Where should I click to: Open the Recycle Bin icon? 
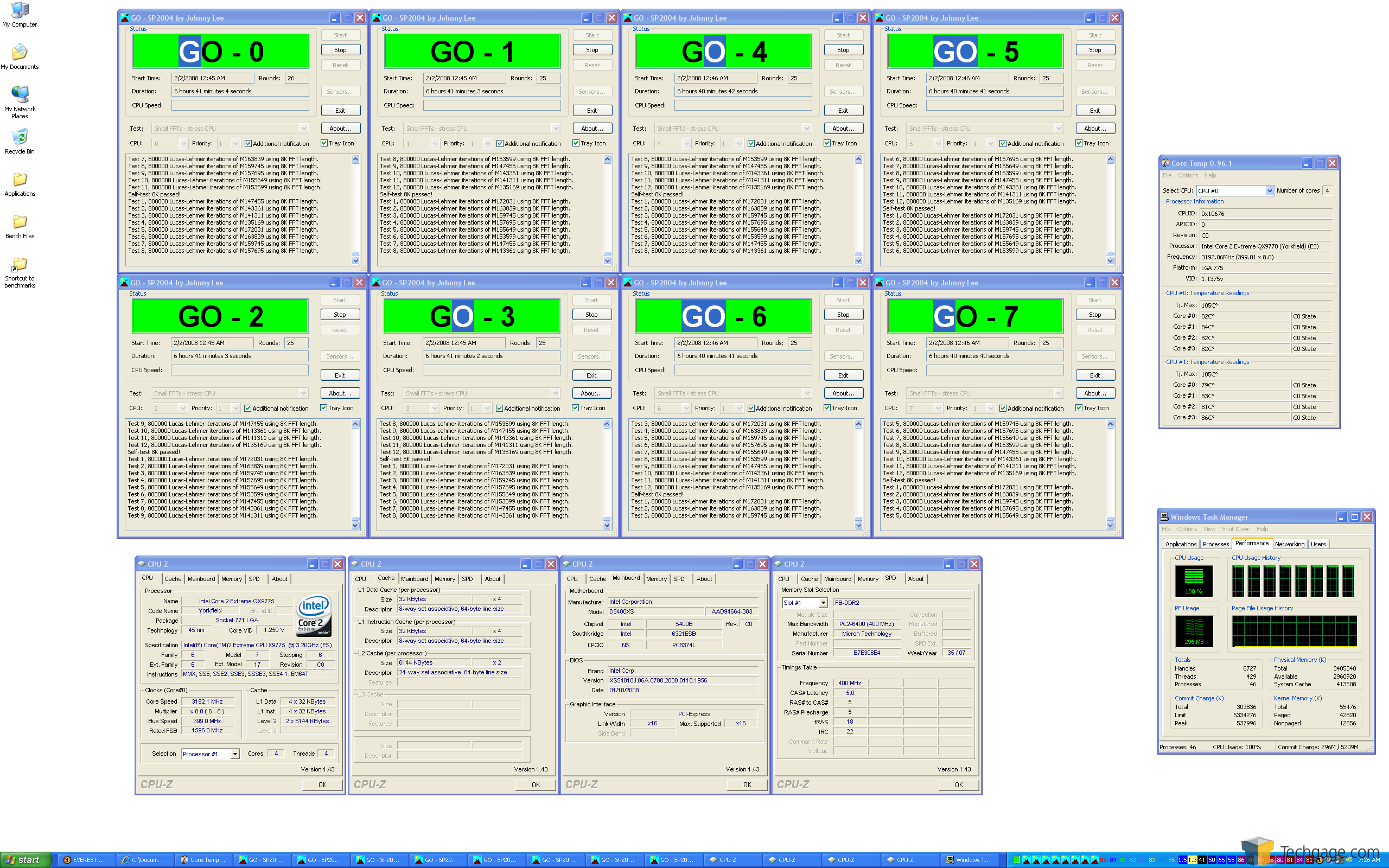point(20,142)
